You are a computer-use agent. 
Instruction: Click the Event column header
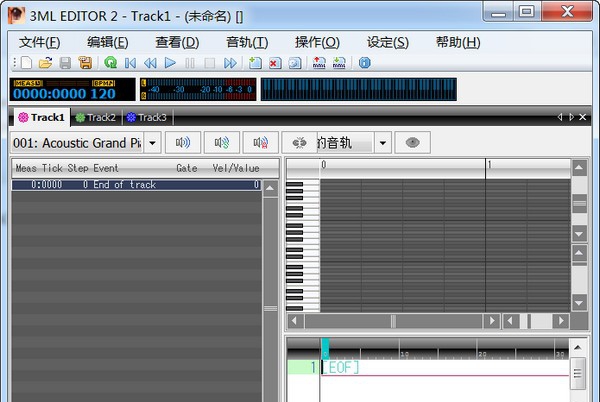pos(106,168)
